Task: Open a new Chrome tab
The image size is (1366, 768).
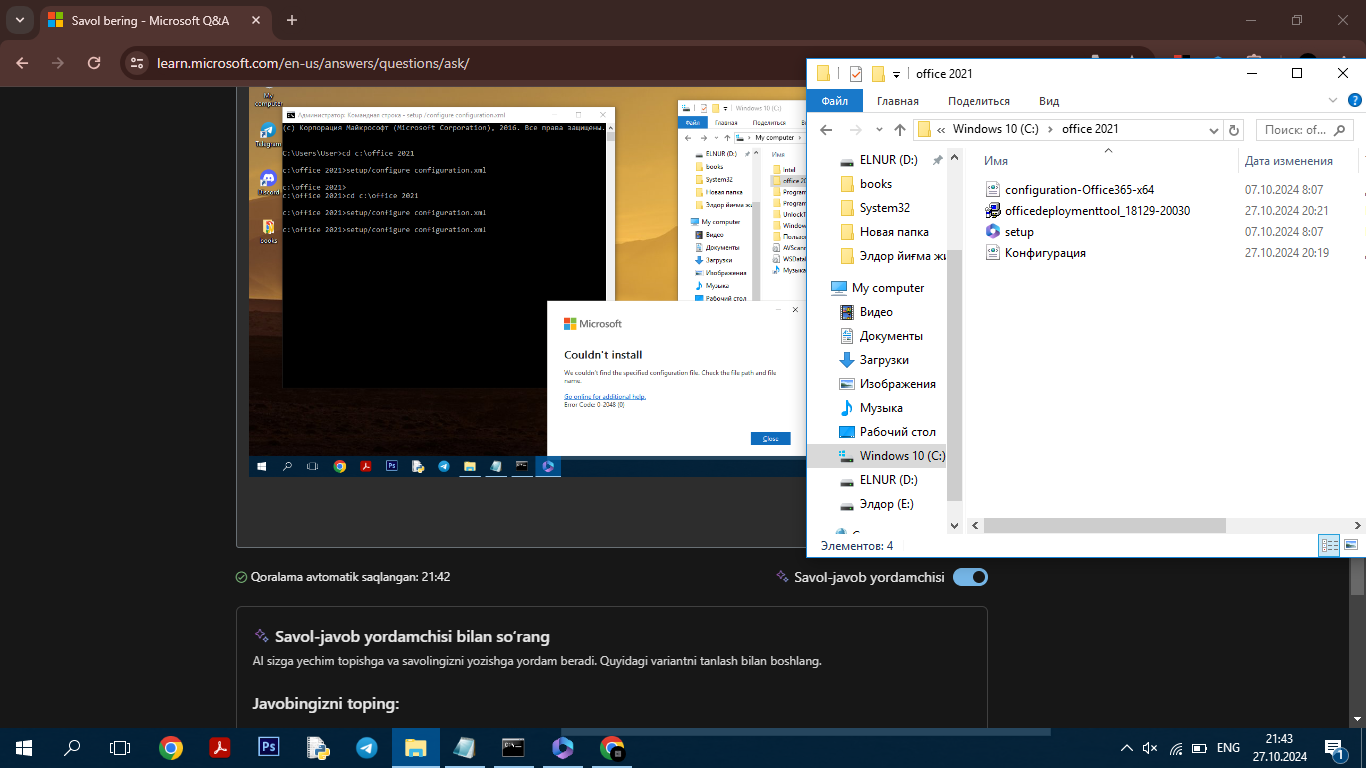Action: coord(292,20)
